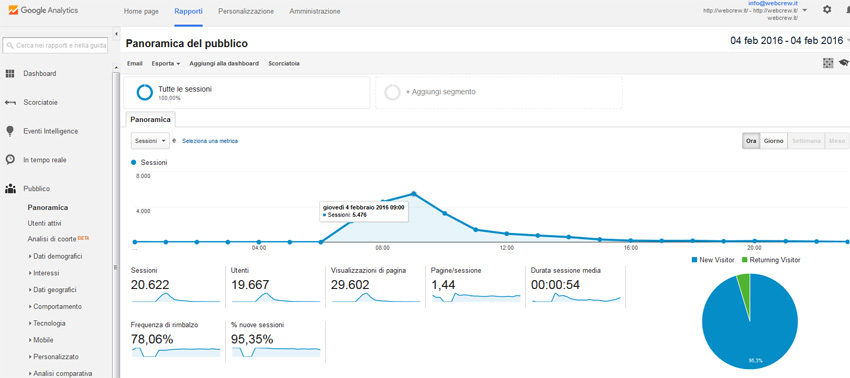The width and height of the screenshot is (850, 378).
Task: Open the settings gear icon
Action: [x=827, y=10]
